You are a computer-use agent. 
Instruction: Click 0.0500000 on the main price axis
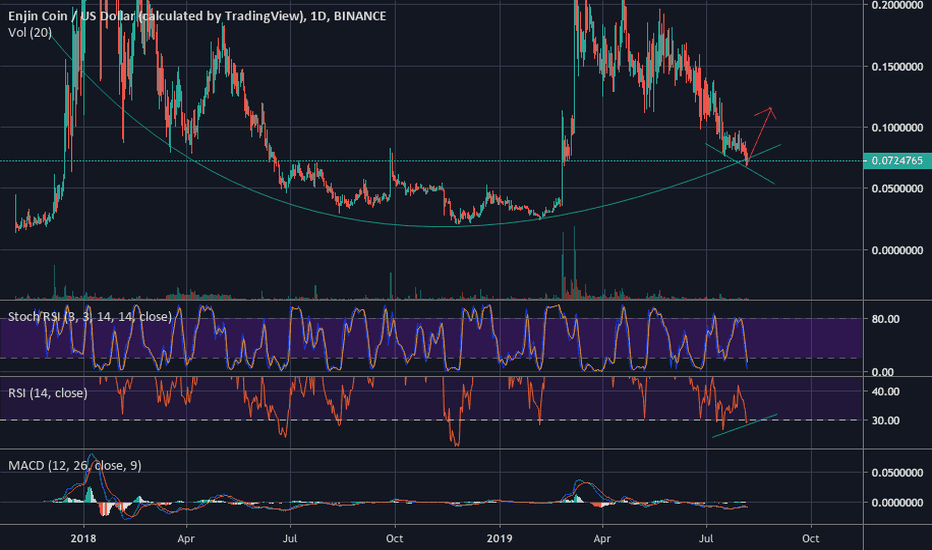897,189
